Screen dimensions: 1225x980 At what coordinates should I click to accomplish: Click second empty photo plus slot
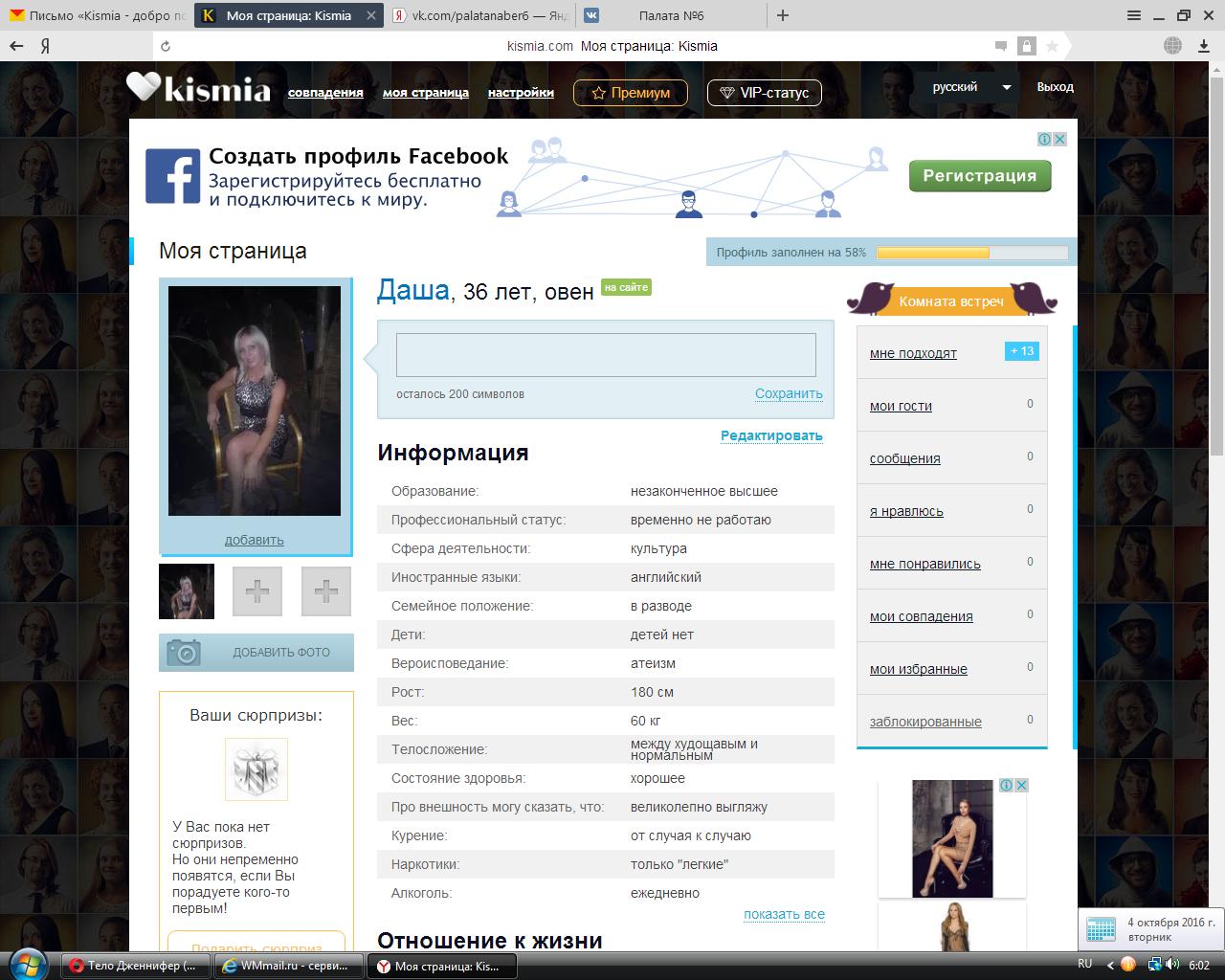coord(326,591)
